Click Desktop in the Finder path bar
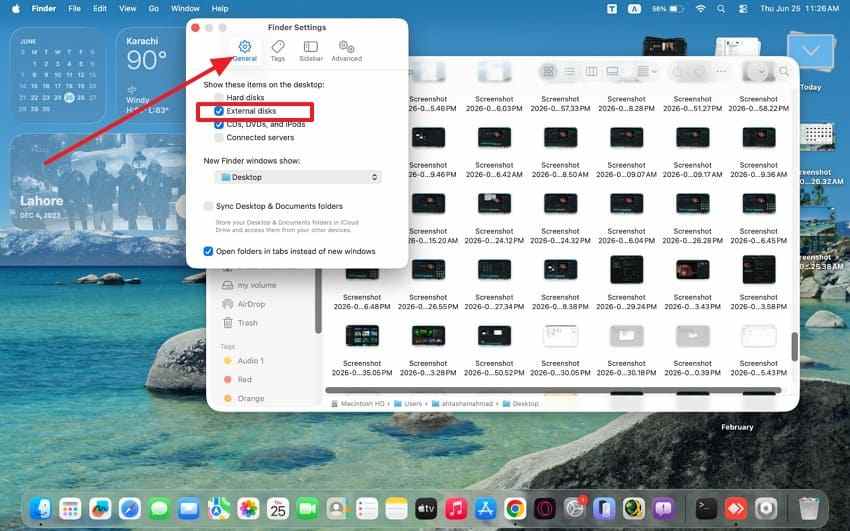Screen dimensions: 850x531 [520, 404]
